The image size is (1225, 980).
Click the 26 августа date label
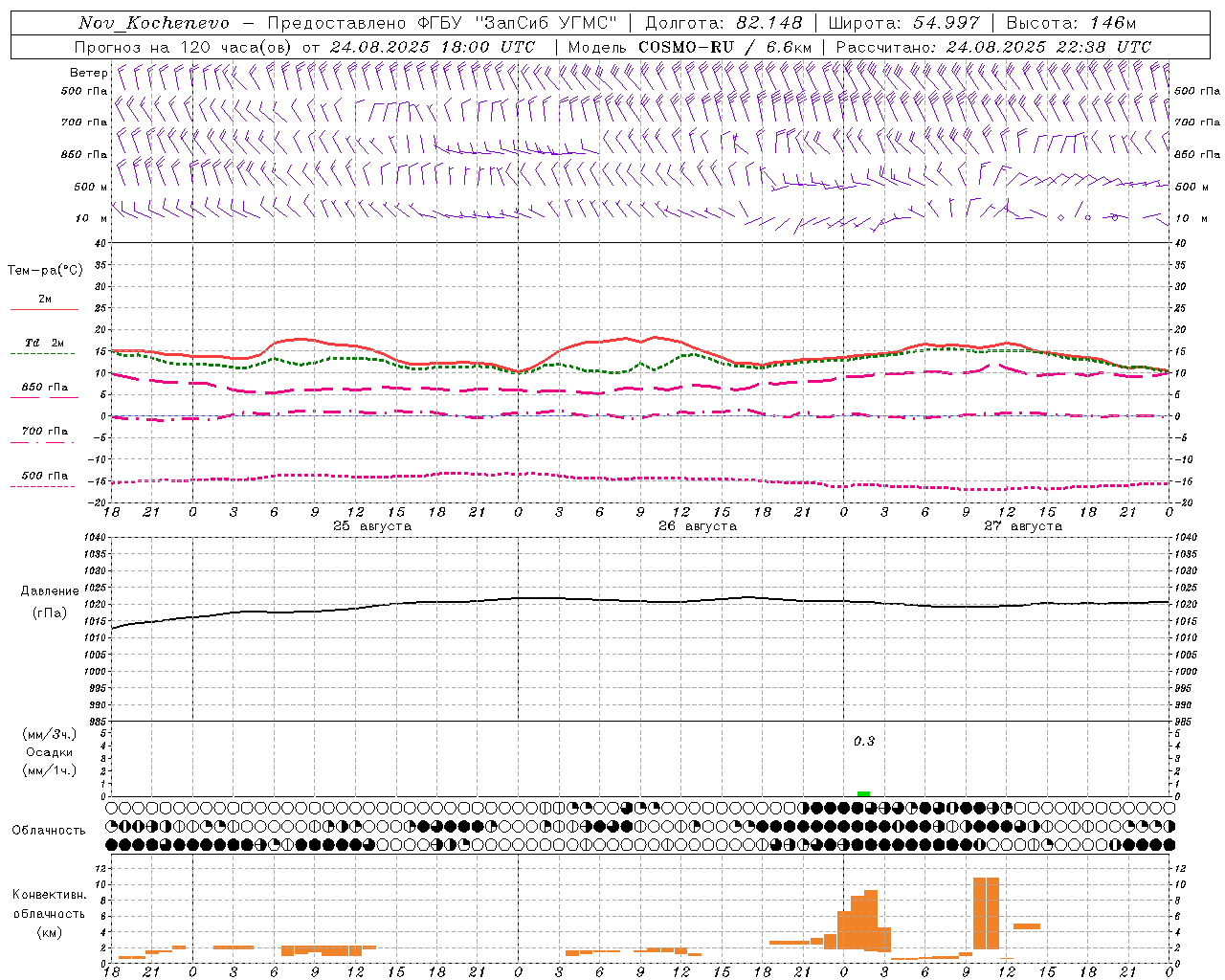[698, 526]
